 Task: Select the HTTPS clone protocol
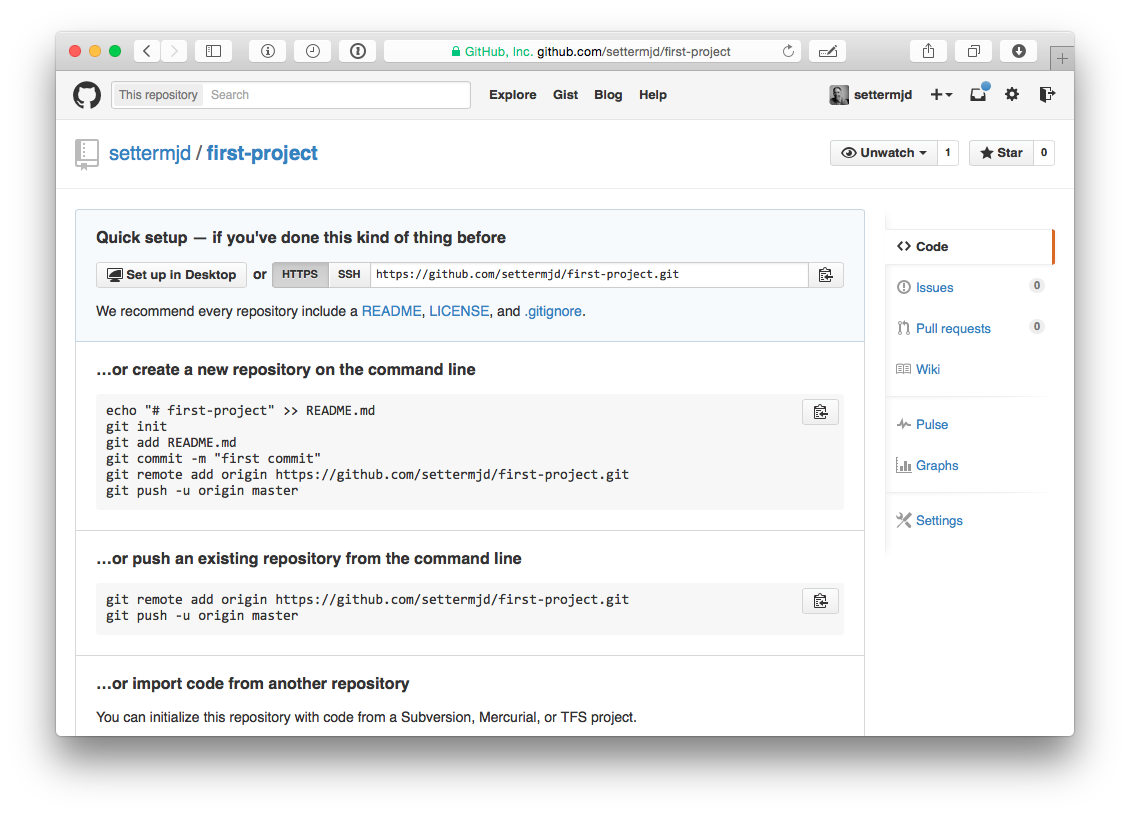[300, 274]
